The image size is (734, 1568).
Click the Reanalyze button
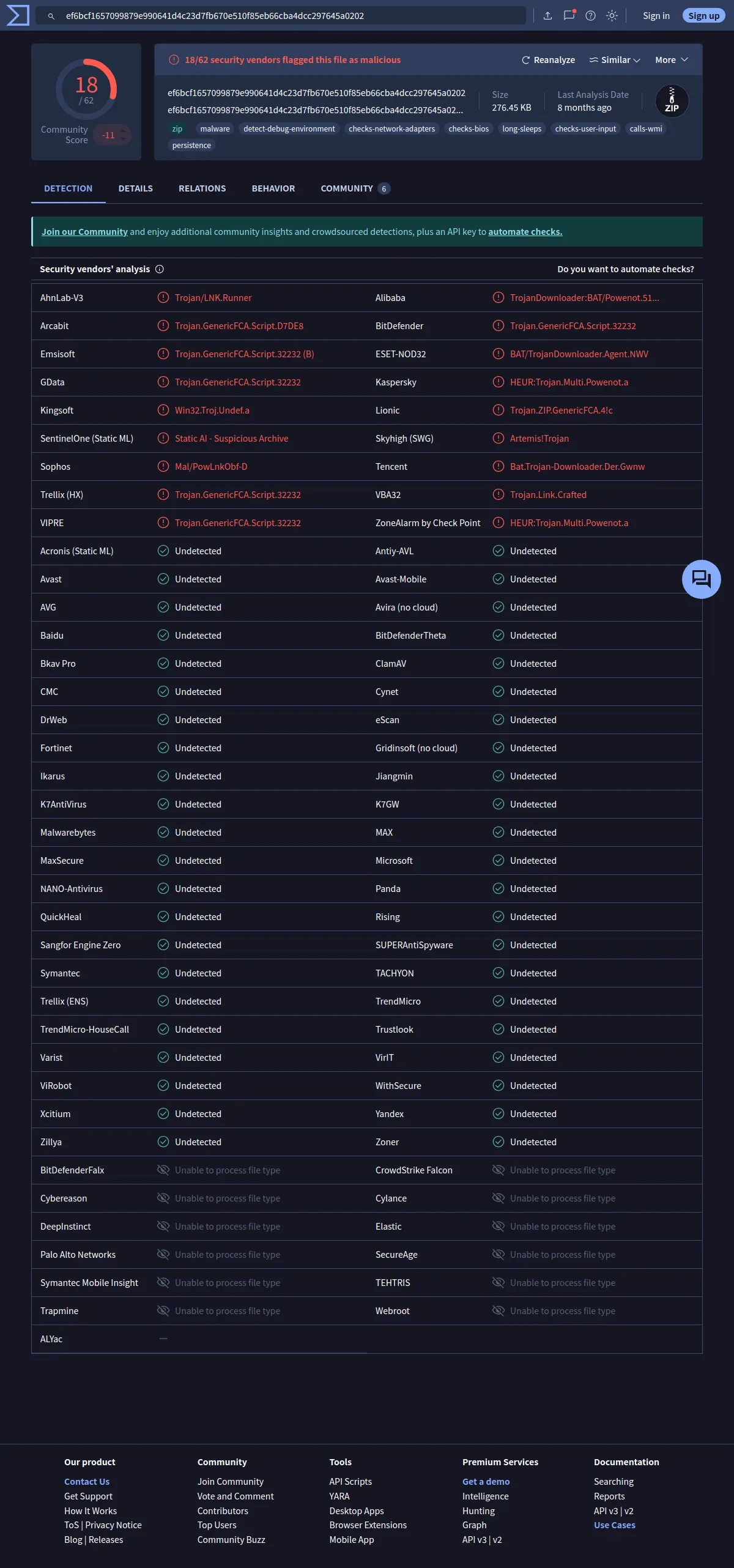pos(548,60)
